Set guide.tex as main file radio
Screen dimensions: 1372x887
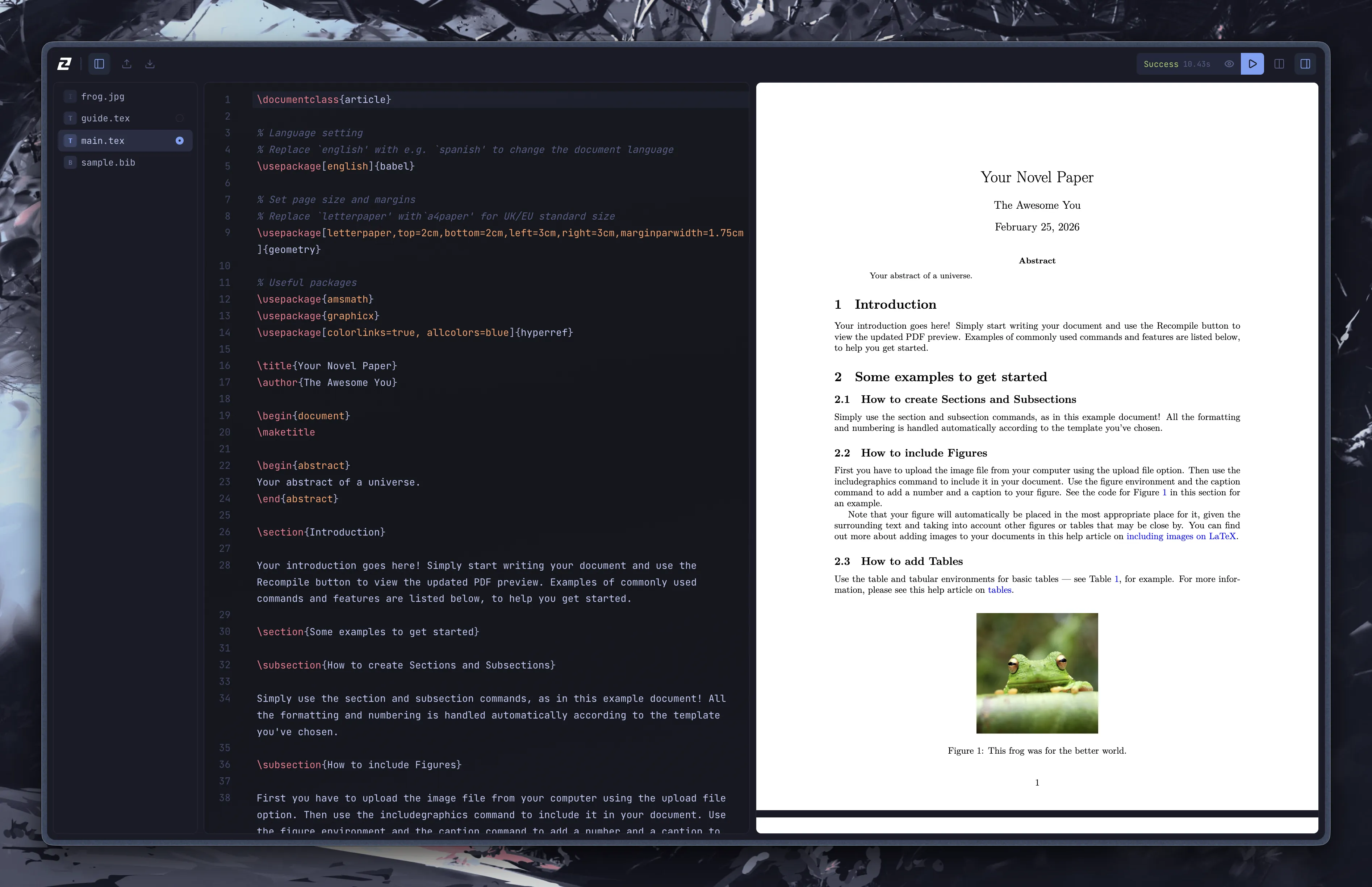(180, 118)
